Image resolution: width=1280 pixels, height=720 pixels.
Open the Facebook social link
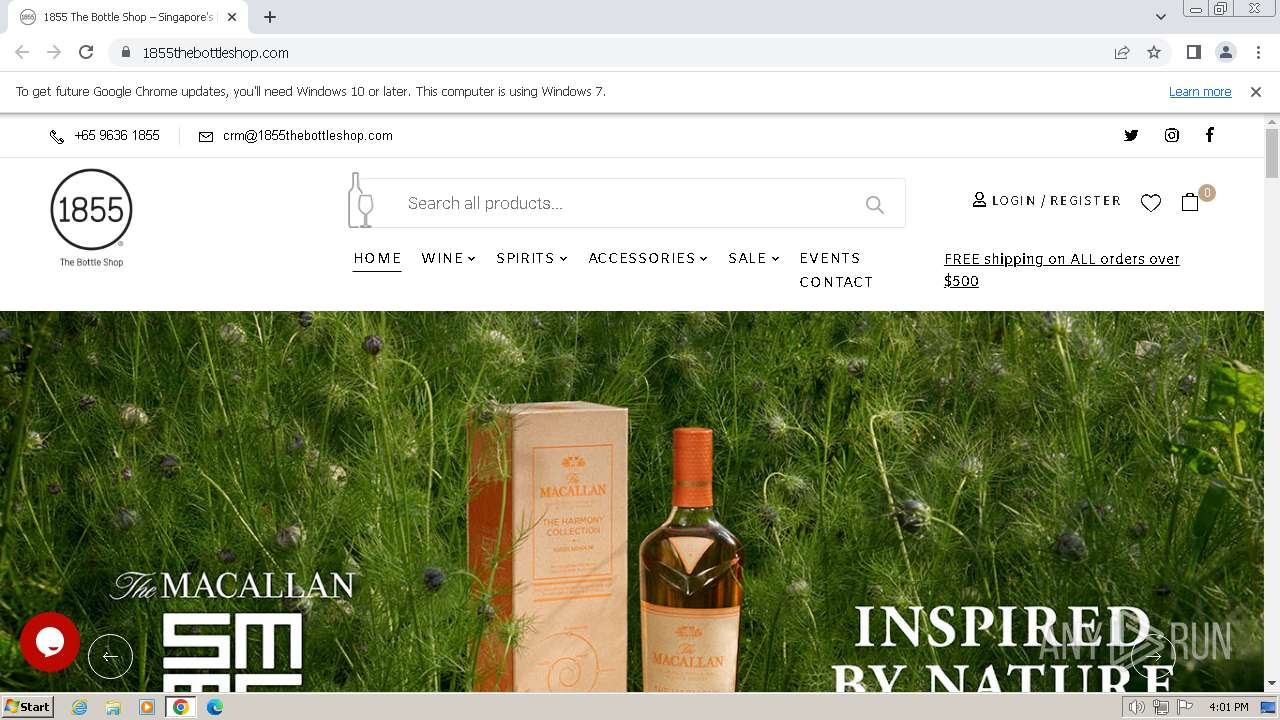(x=1209, y=135)
